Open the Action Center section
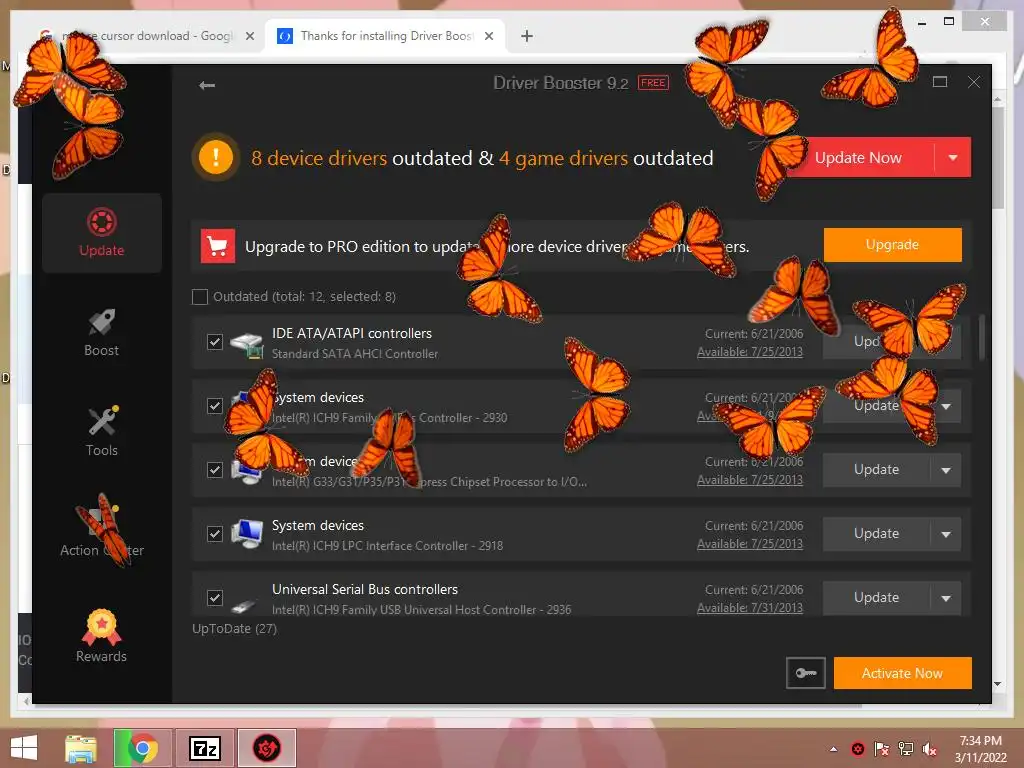Screen dimensions: 1024x768 pyautogui.click(x=102, y=531)
